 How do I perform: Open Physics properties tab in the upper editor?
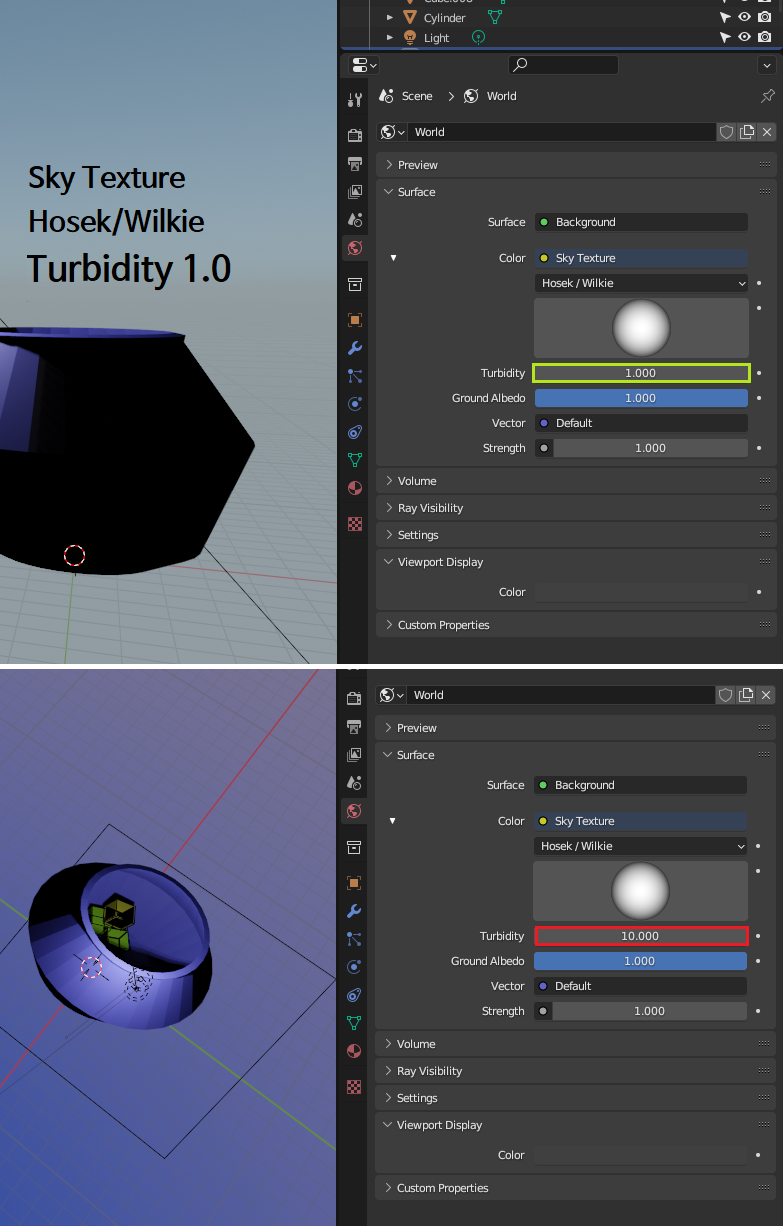tap(355, 404)
